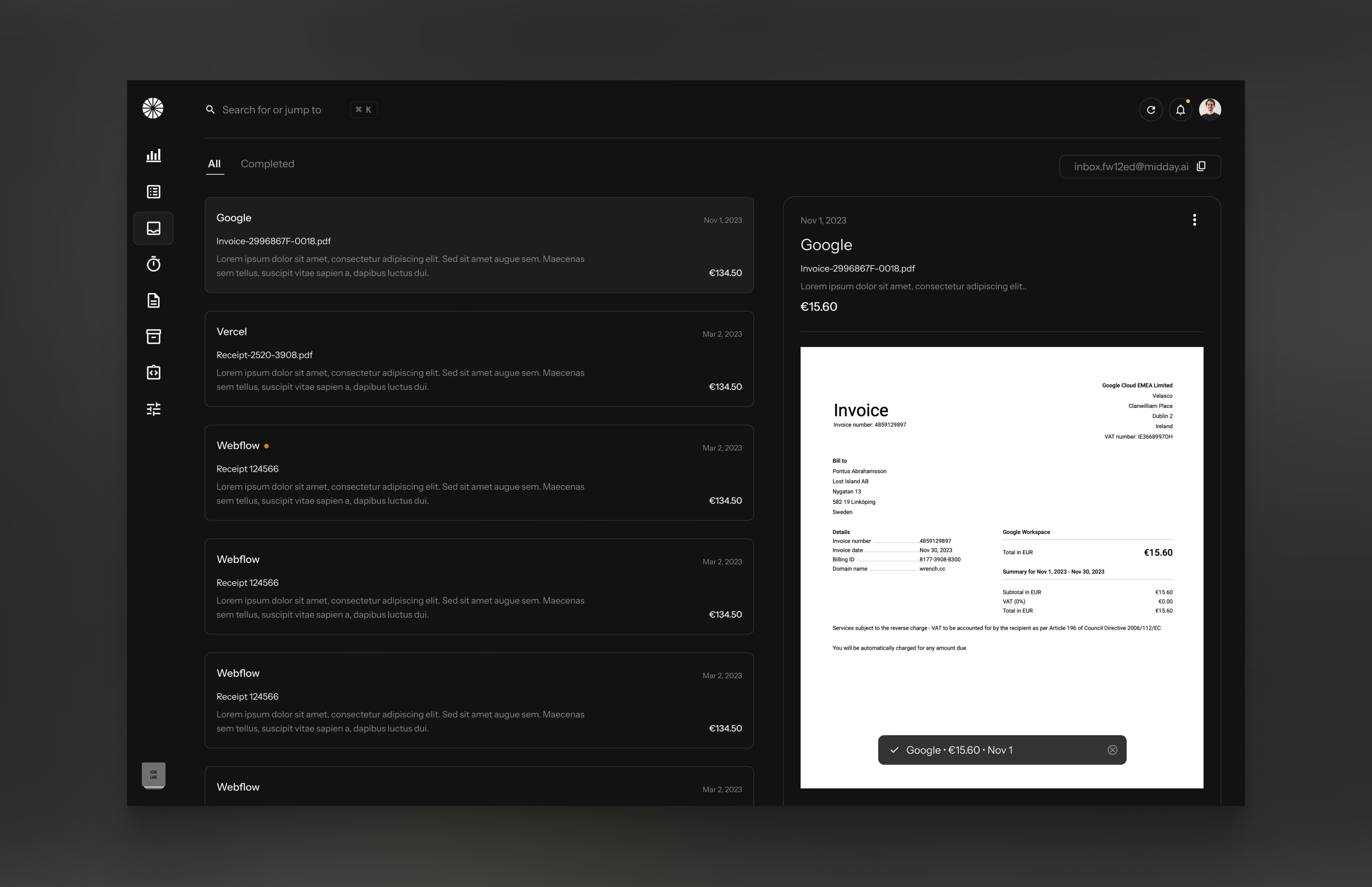Image resolution: width=1372 pixels, height=887 pixels.
Task: Click the Google card's €134.50 amount
Action: pos(725,273)
